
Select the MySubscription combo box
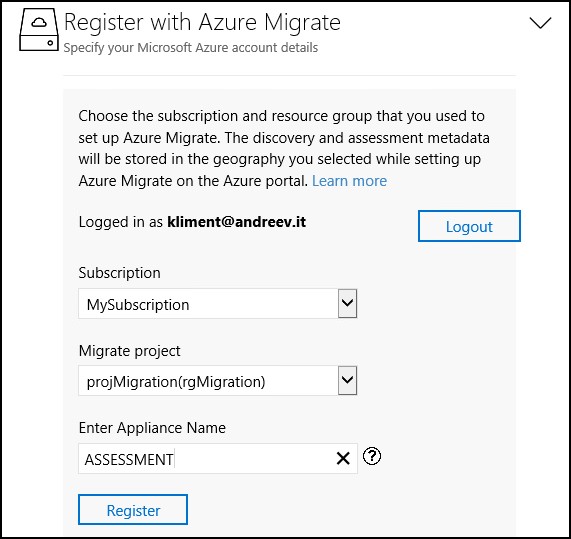click(x=217, y=304)
